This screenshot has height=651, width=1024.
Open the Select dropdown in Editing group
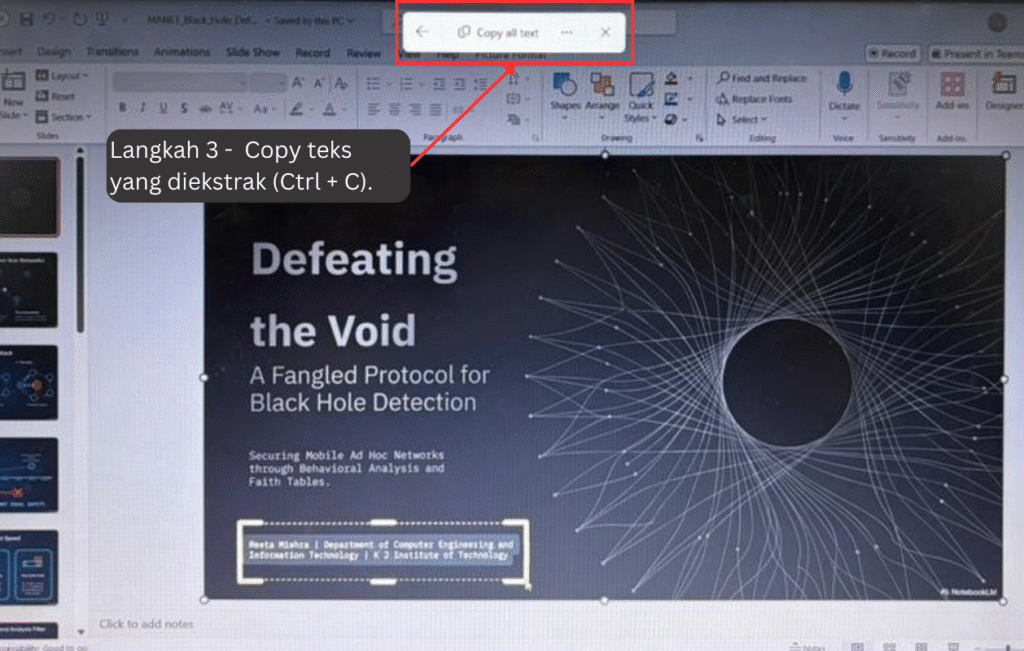(740, 120)
